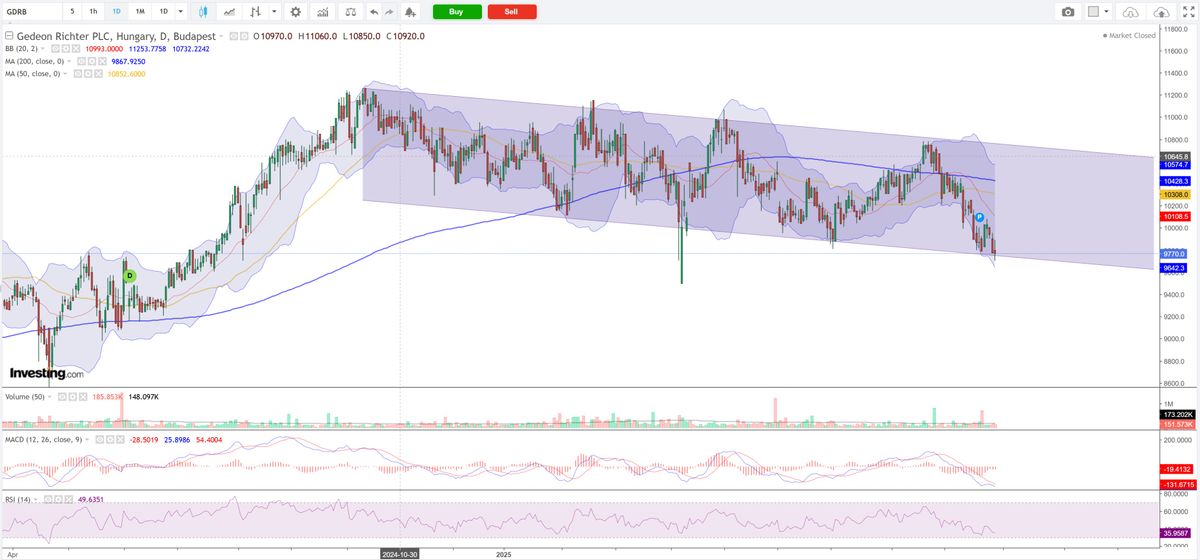The width and height of the screenshot is (1200, 560).
Task: Open settings of MA (200) indicator
Action: [92, 61]
